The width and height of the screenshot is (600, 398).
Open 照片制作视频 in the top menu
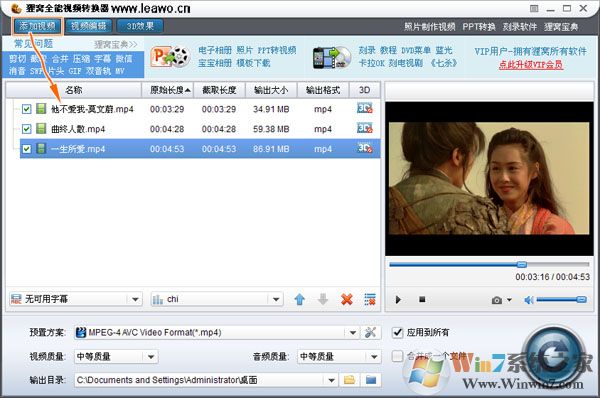(430, 27)
